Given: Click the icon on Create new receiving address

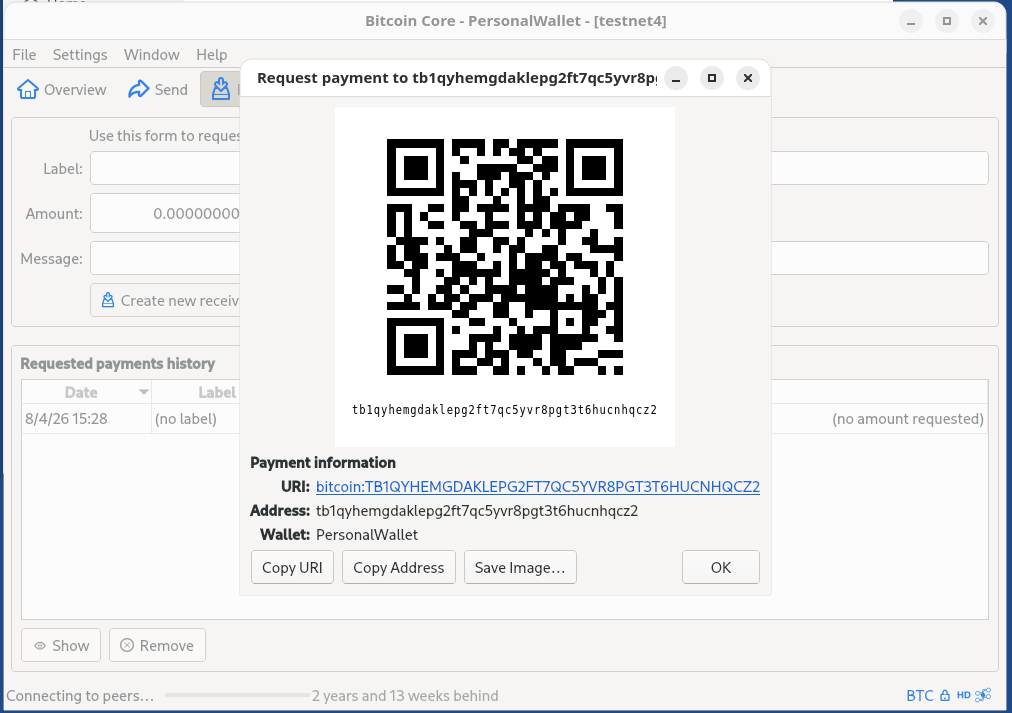Looking at the screenshot, I should click(108, 300).
